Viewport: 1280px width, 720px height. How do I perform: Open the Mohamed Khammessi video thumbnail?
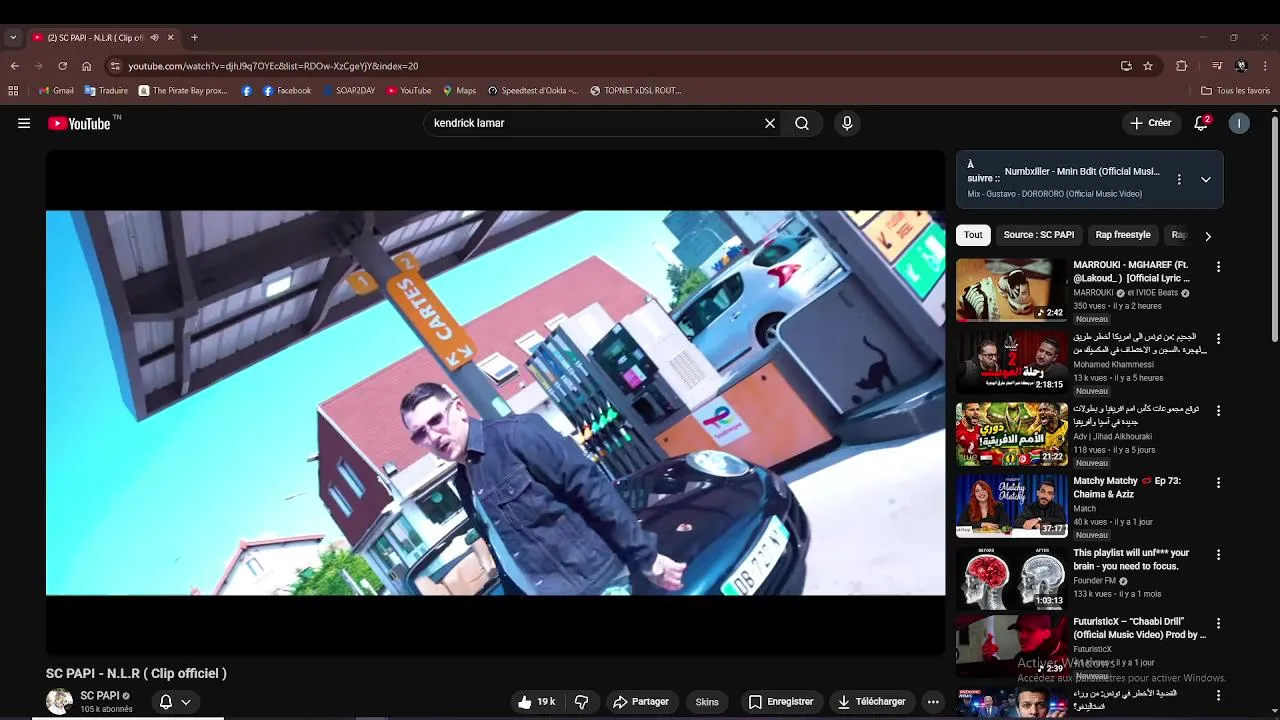[x=1011, y=362]
